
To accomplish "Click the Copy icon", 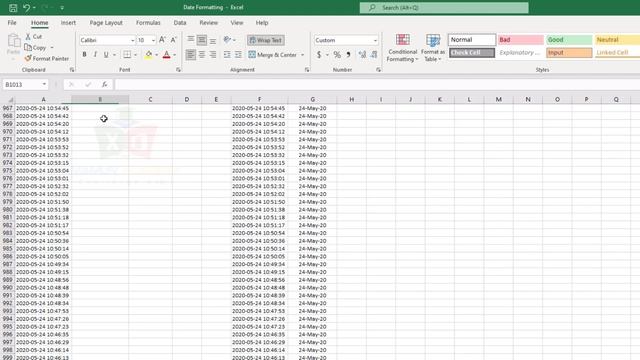I will tap(28, 47).
